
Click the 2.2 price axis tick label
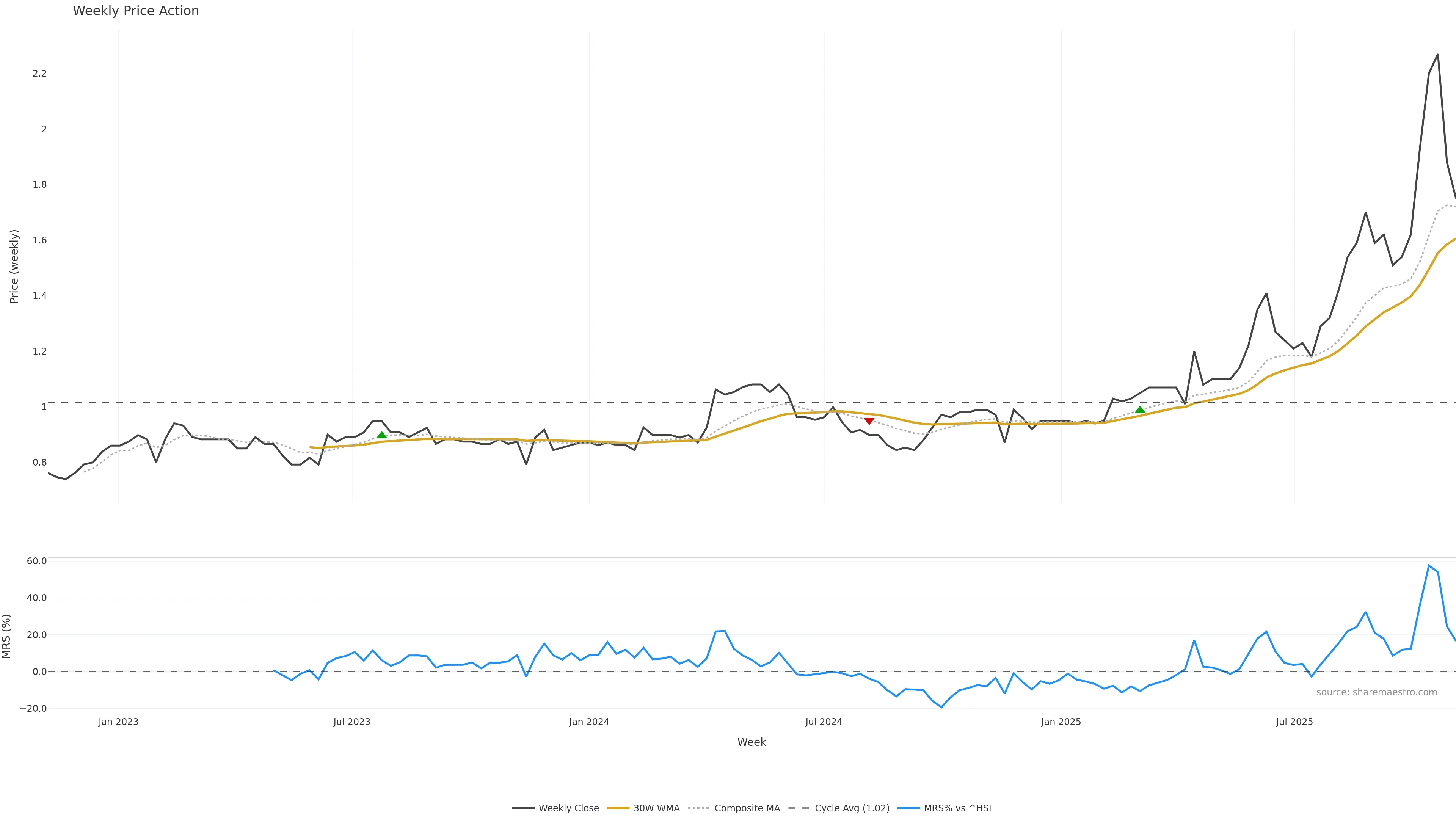click(x=39, y=74)
